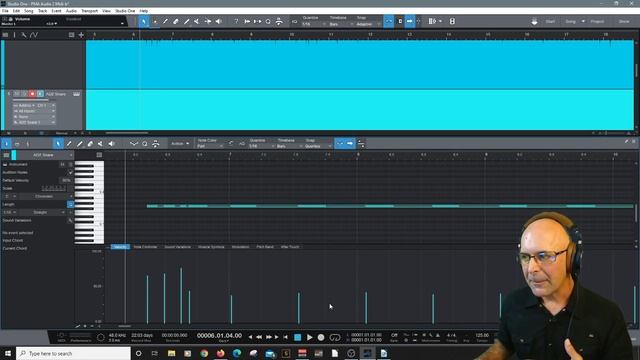Open the Song menu
This screenshot has width=640, height=360.
[29, 11]
